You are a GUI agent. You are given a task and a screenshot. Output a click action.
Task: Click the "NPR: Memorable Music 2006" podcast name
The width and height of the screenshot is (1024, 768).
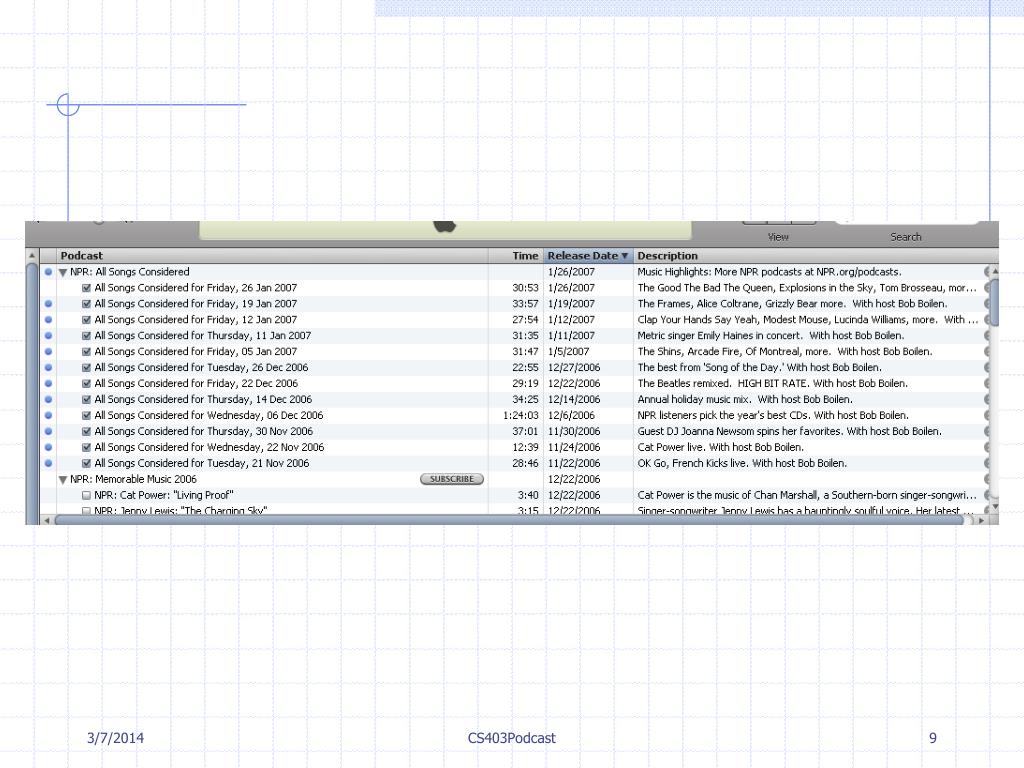pos(133,479)
